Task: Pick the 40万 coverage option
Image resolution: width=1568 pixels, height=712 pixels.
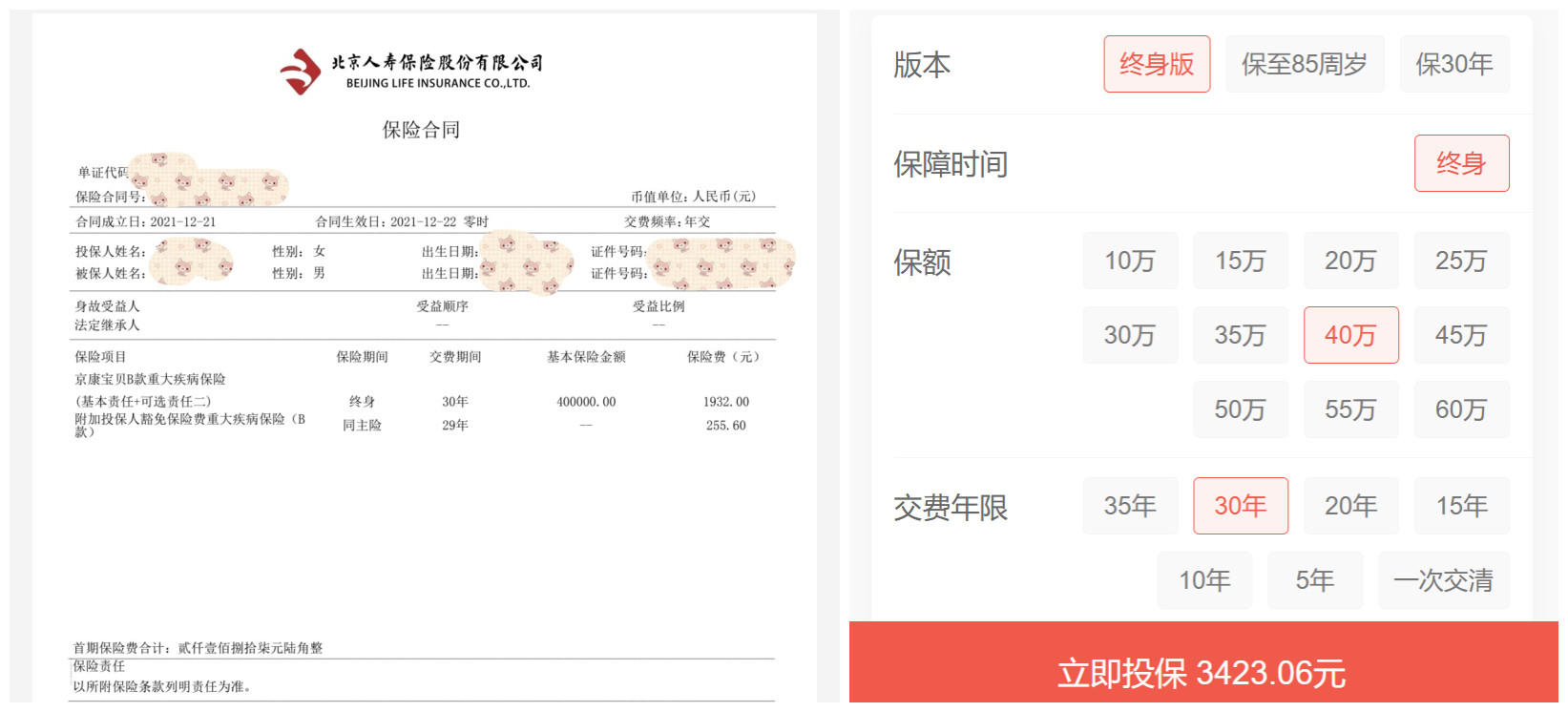Action: (1351, 335)
